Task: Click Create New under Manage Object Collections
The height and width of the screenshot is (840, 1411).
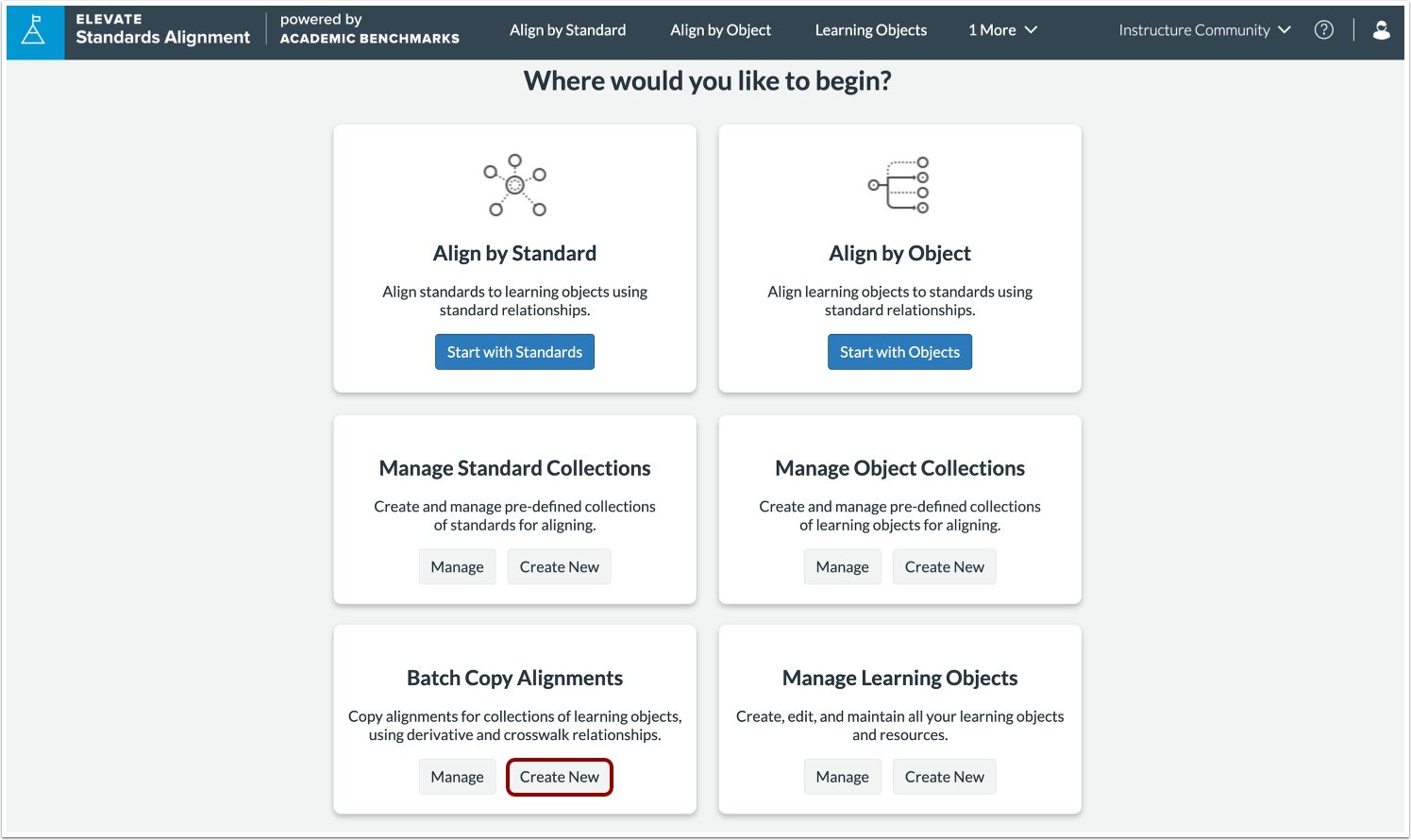Action: pyautogui.click(x=944, y=566)
